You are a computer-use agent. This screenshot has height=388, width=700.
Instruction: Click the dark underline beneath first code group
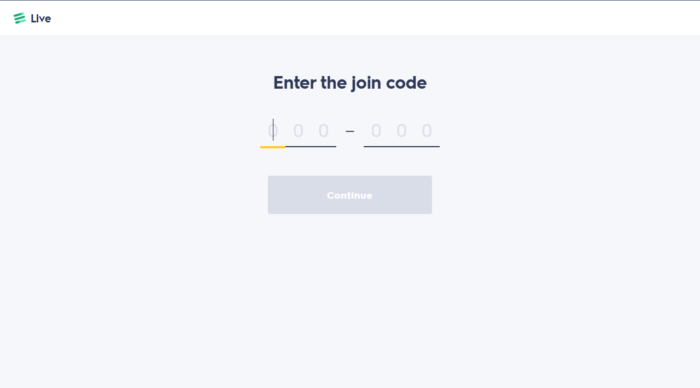(311, 146)
